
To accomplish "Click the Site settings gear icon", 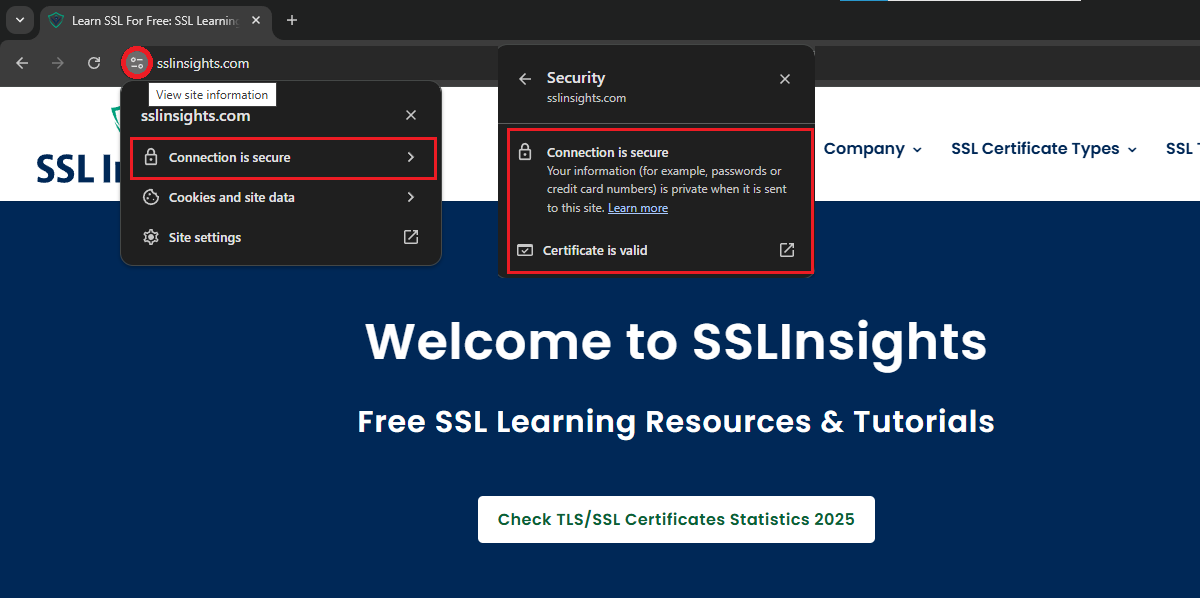I will pos(151,238).
